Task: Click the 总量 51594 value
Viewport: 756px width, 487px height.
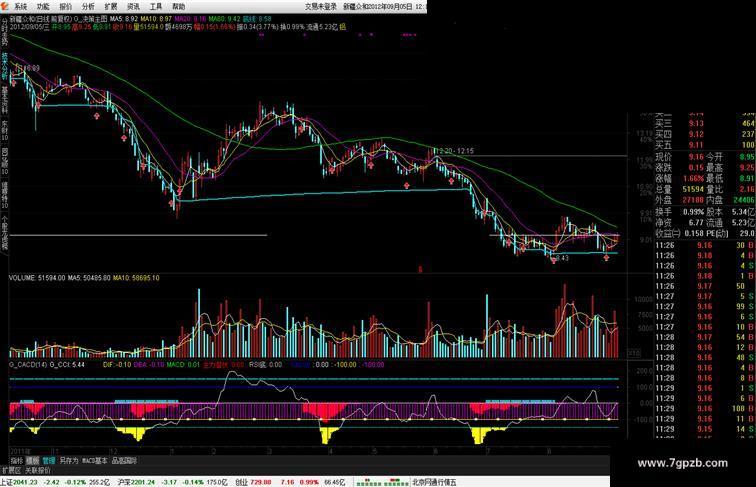Action: point(693,189)
